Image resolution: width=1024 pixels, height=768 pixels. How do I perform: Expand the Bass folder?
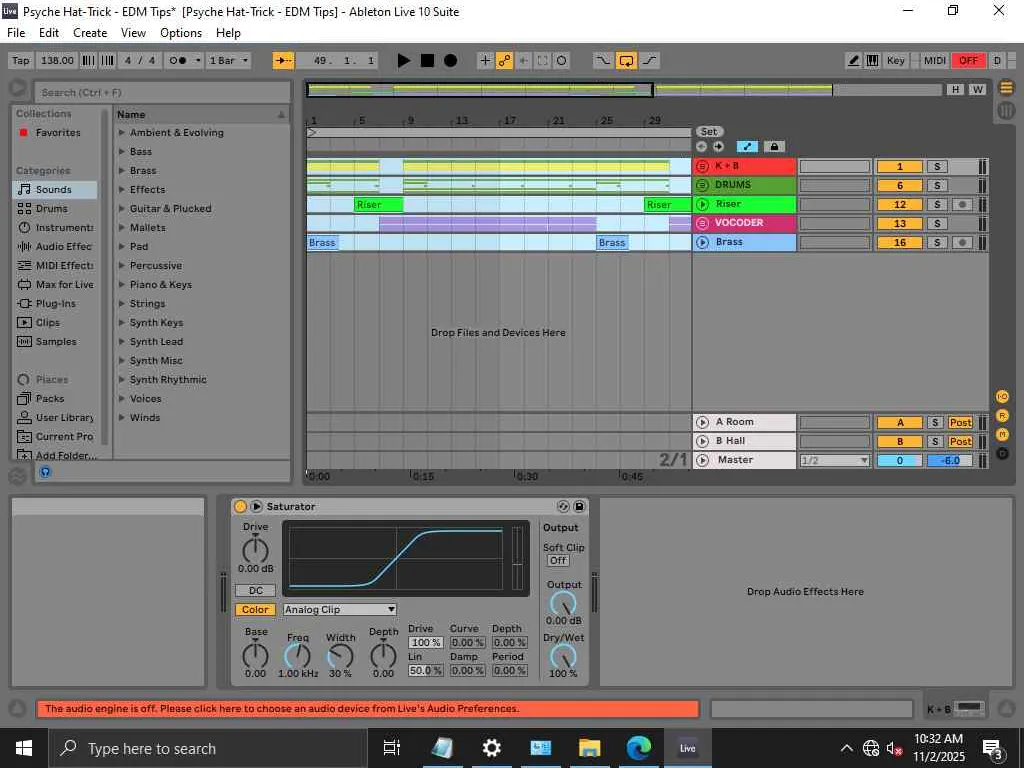pos(122,152)
